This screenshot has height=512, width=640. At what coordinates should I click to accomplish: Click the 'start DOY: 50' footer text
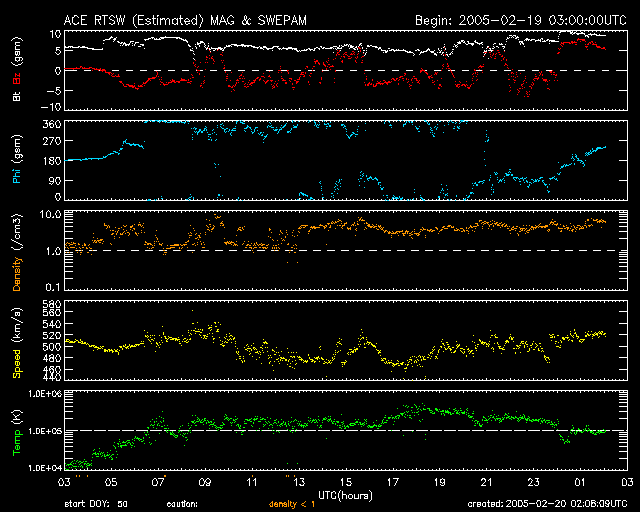[96, 504]
